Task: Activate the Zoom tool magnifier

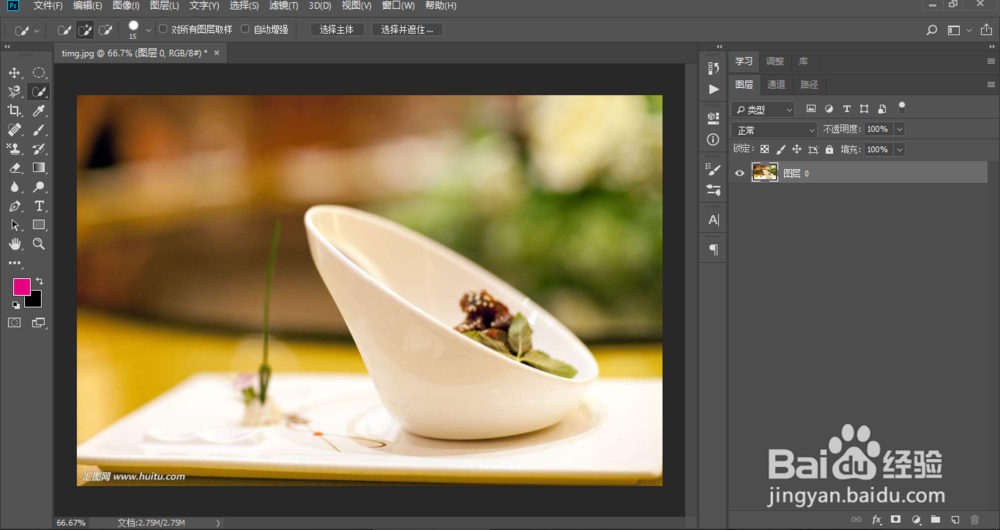Action: tap(39, 243)
